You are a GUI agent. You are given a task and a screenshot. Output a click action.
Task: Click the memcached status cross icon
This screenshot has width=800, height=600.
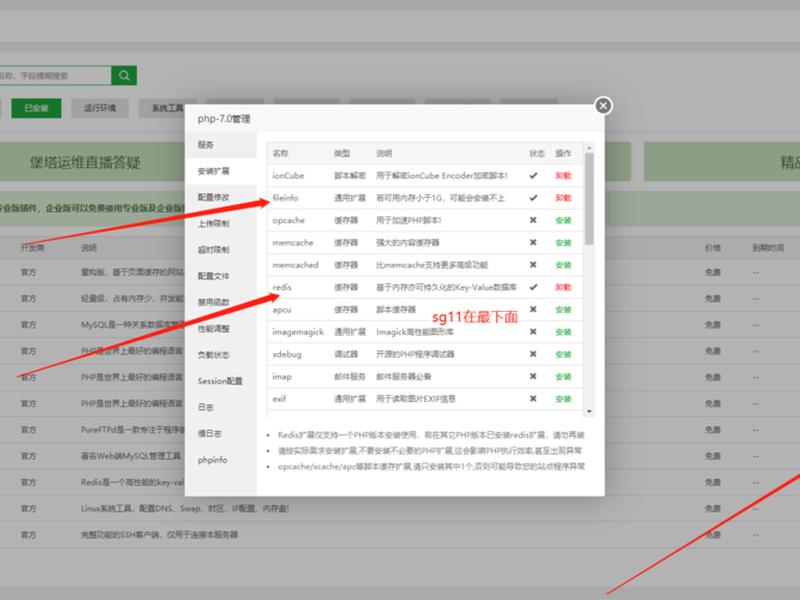[x=533, y=265]
